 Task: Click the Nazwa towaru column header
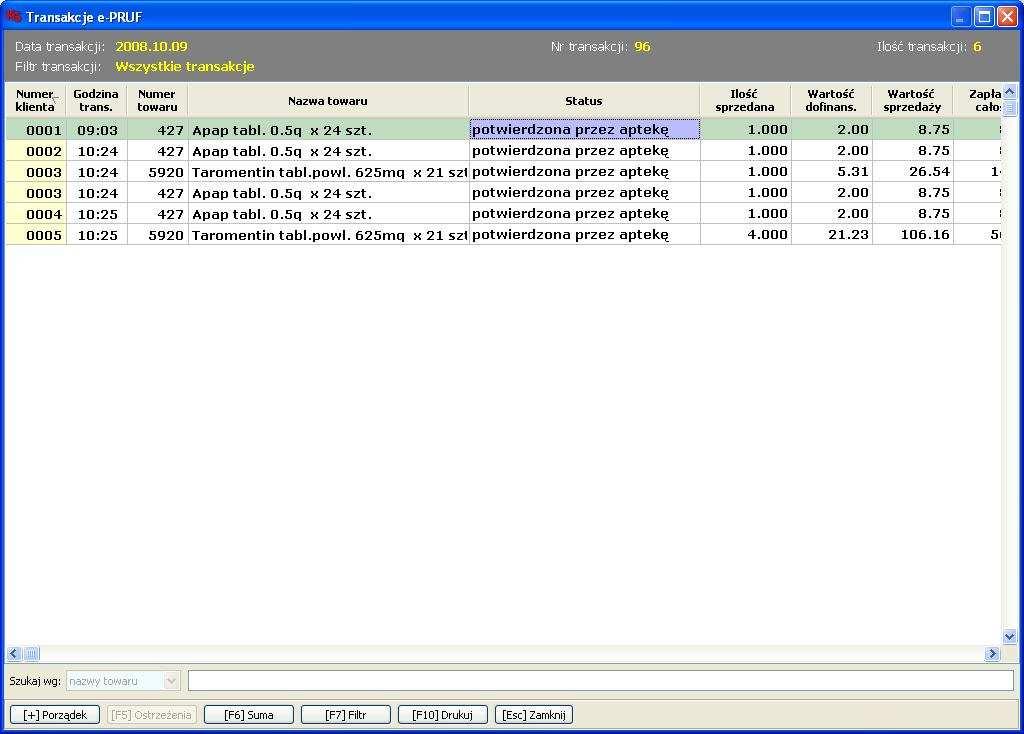pyautogui.click(x=328, y=101)
